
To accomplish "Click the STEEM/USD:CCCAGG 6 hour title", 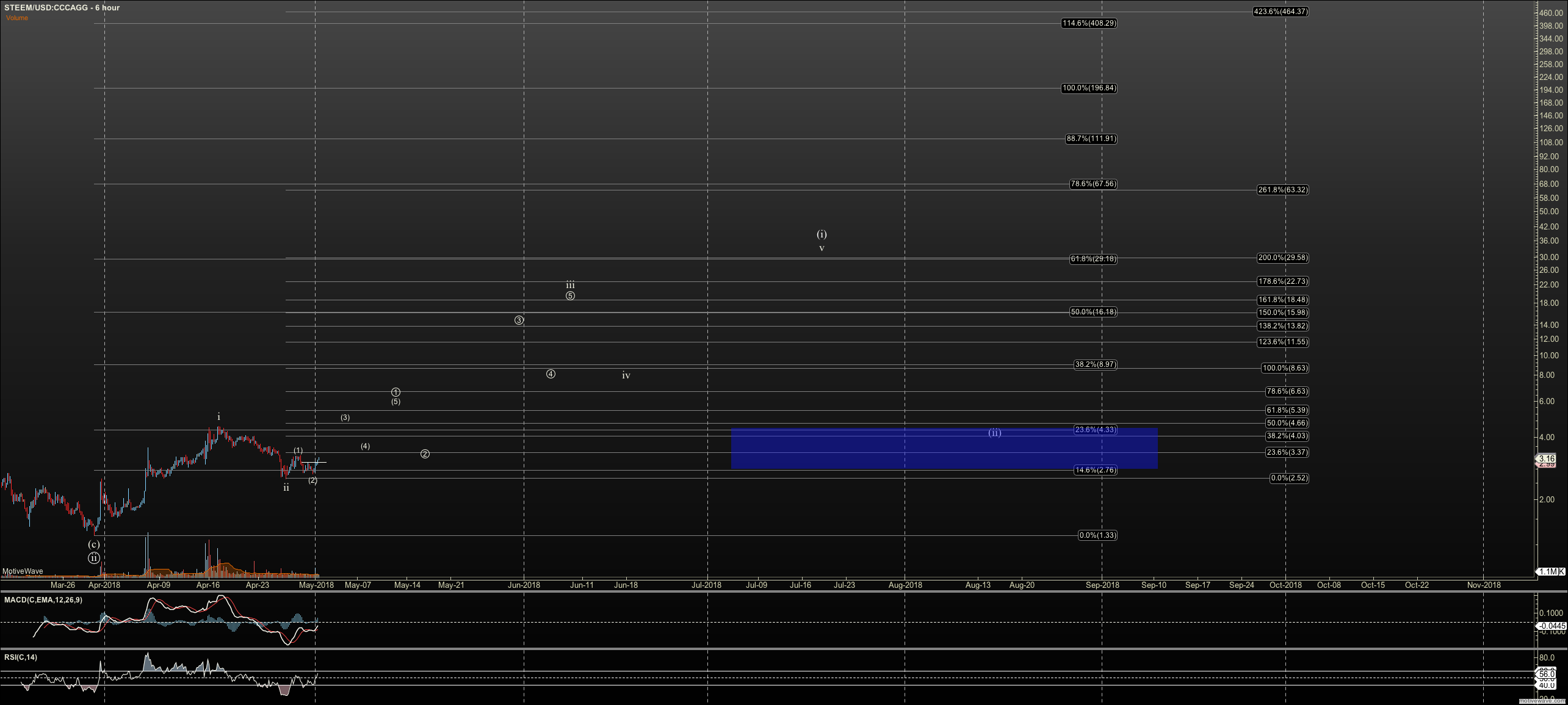I will [x=62, y=8].
